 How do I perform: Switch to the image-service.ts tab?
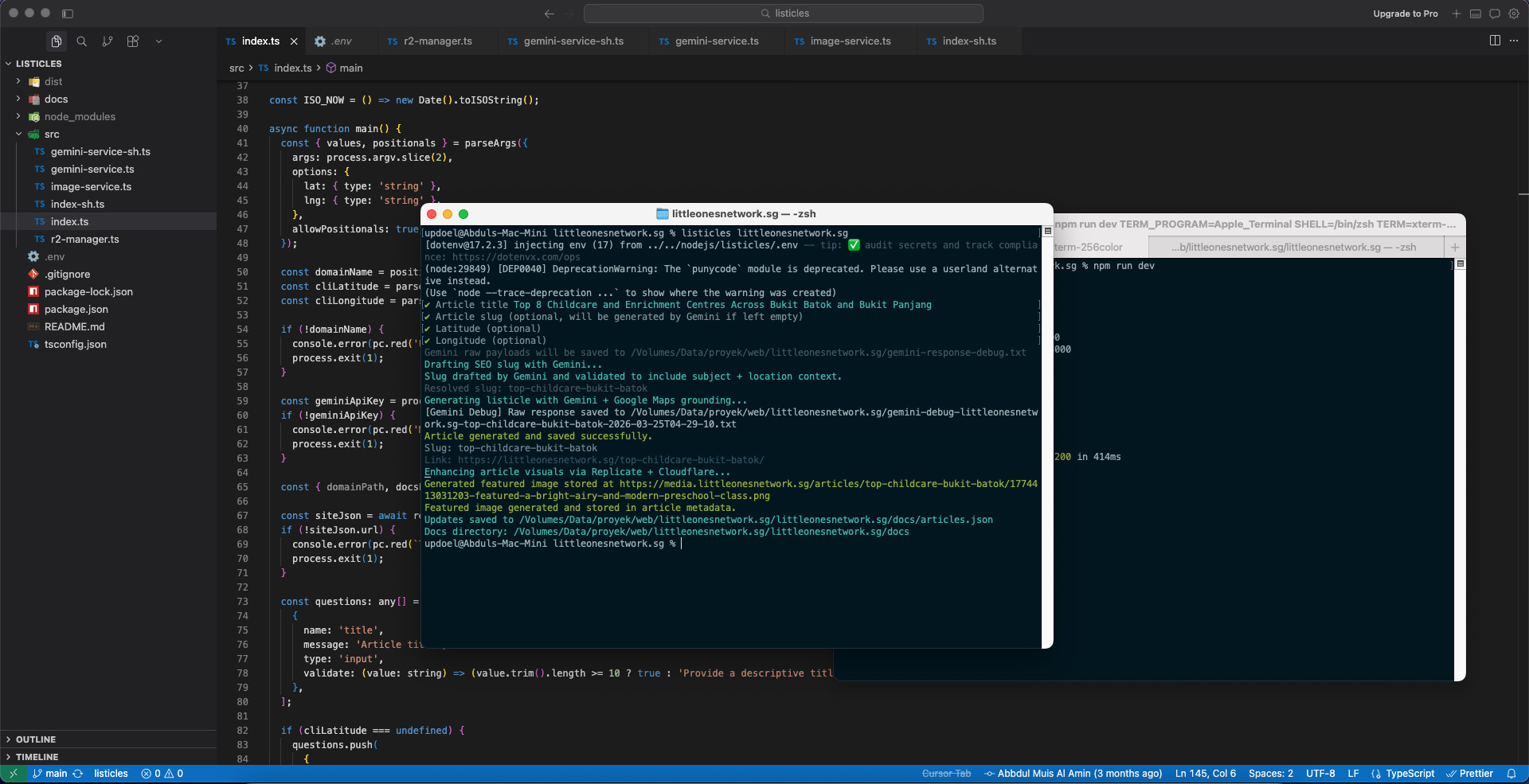pyautogui.click(x=850, y=41)
